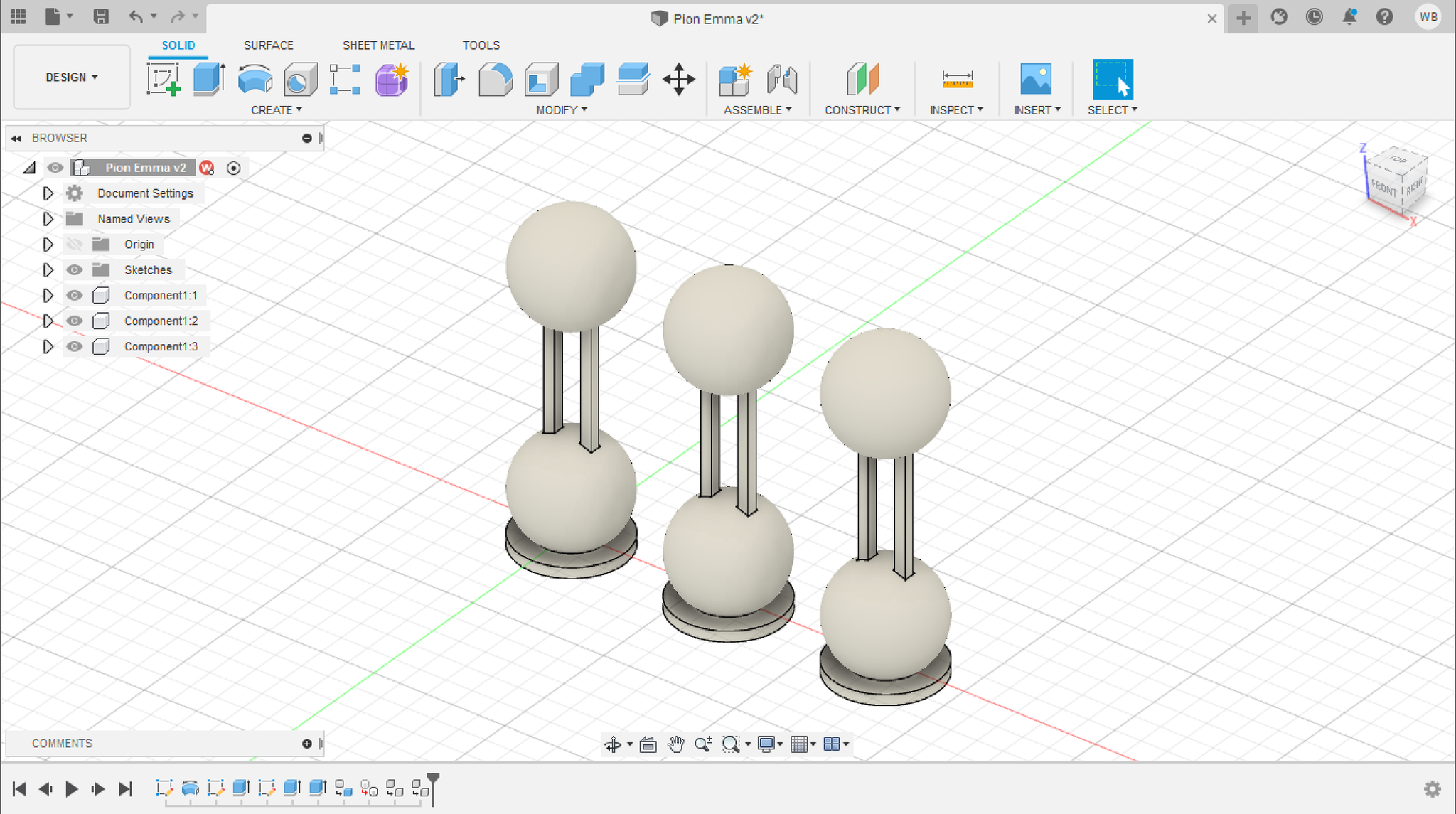
Task: Select the Create Sketch tool
Action: pos(164,79)
